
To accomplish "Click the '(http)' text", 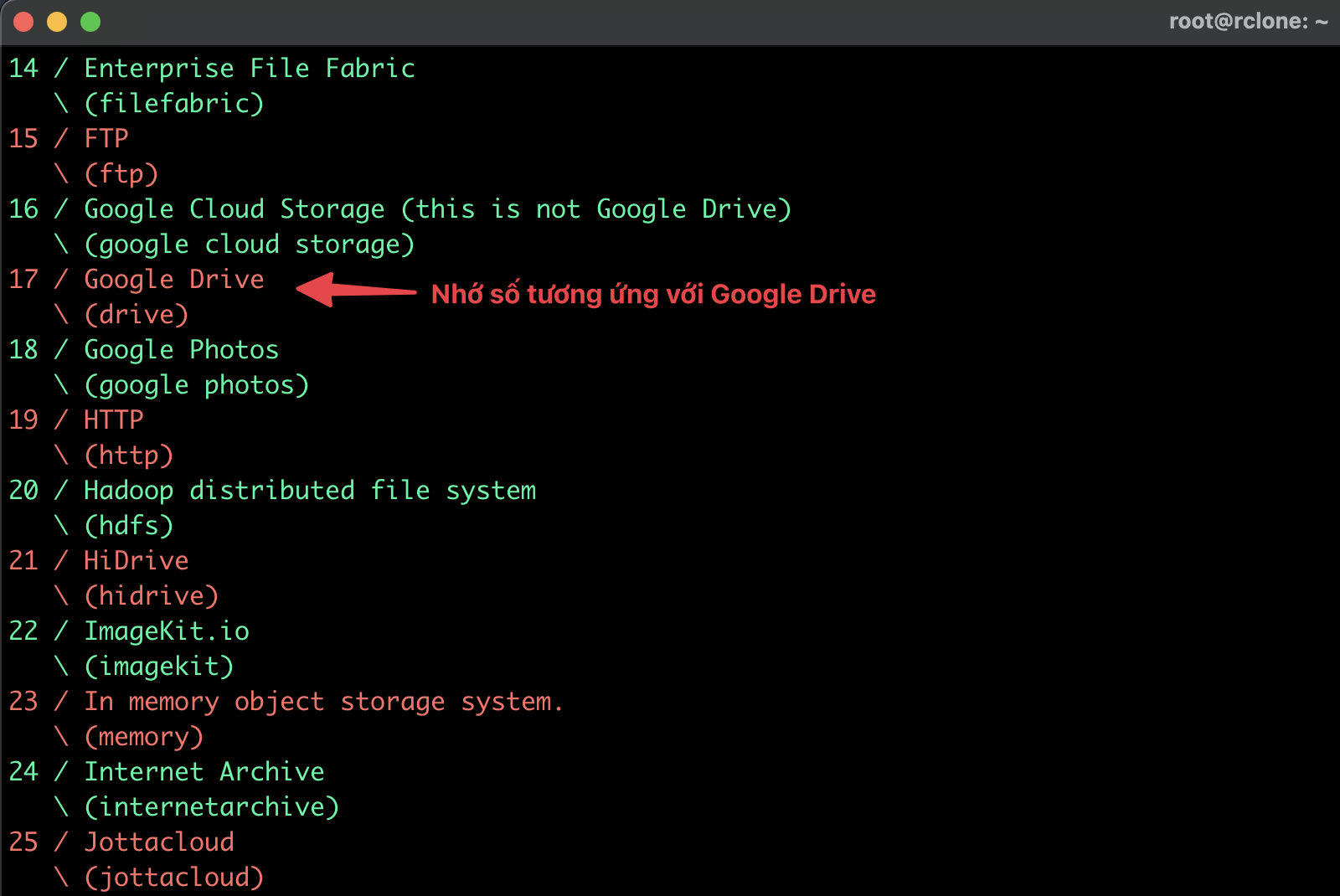I will coord(129,456).
